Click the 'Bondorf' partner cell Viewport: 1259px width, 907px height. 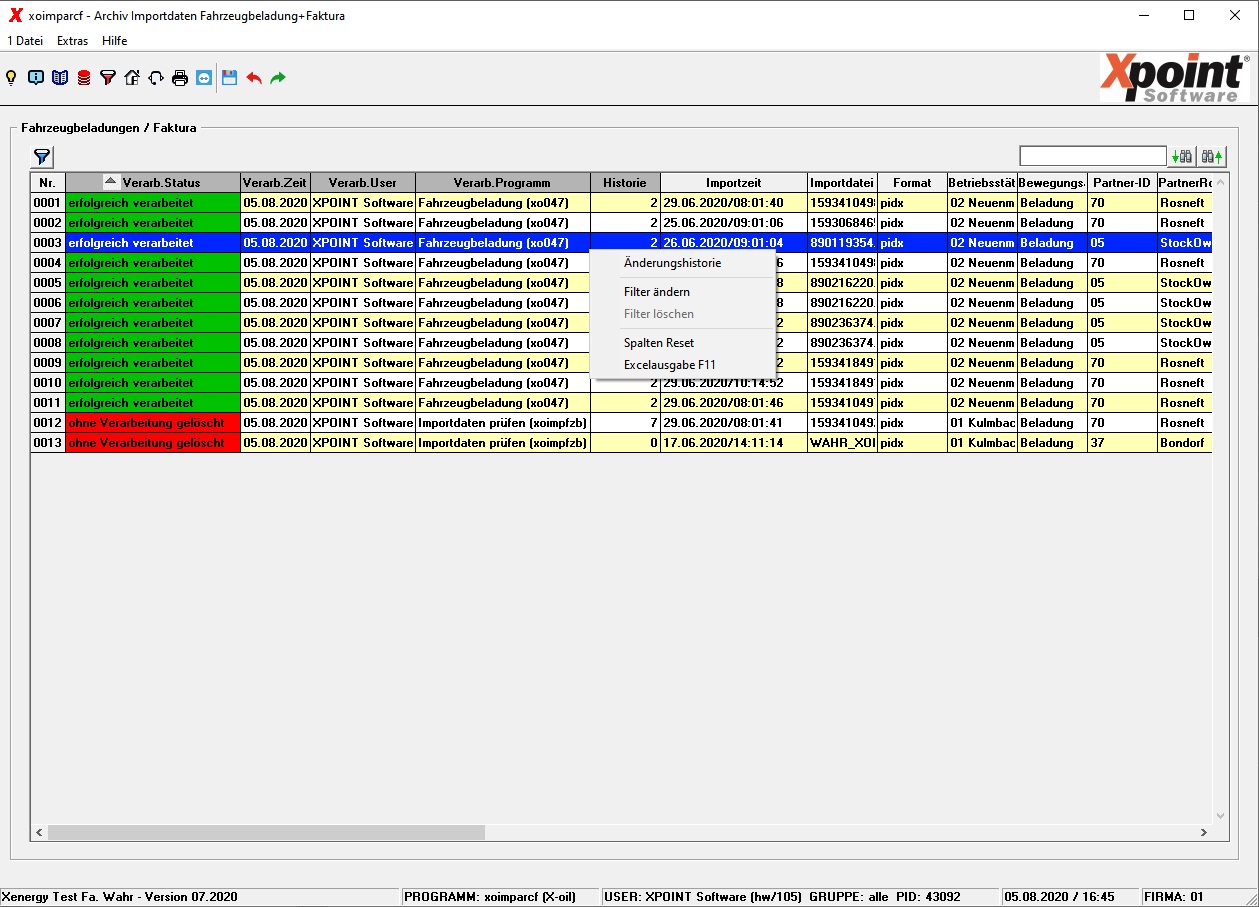[1185, 443]
